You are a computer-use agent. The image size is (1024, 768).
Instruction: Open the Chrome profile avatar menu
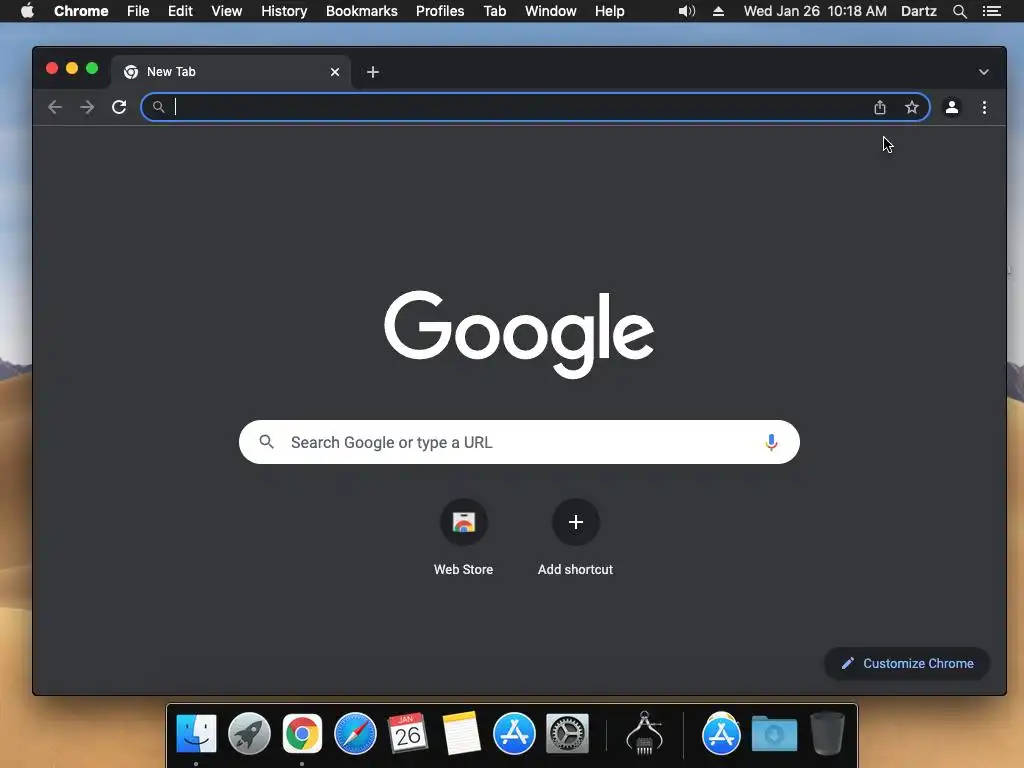click(952, 107)
